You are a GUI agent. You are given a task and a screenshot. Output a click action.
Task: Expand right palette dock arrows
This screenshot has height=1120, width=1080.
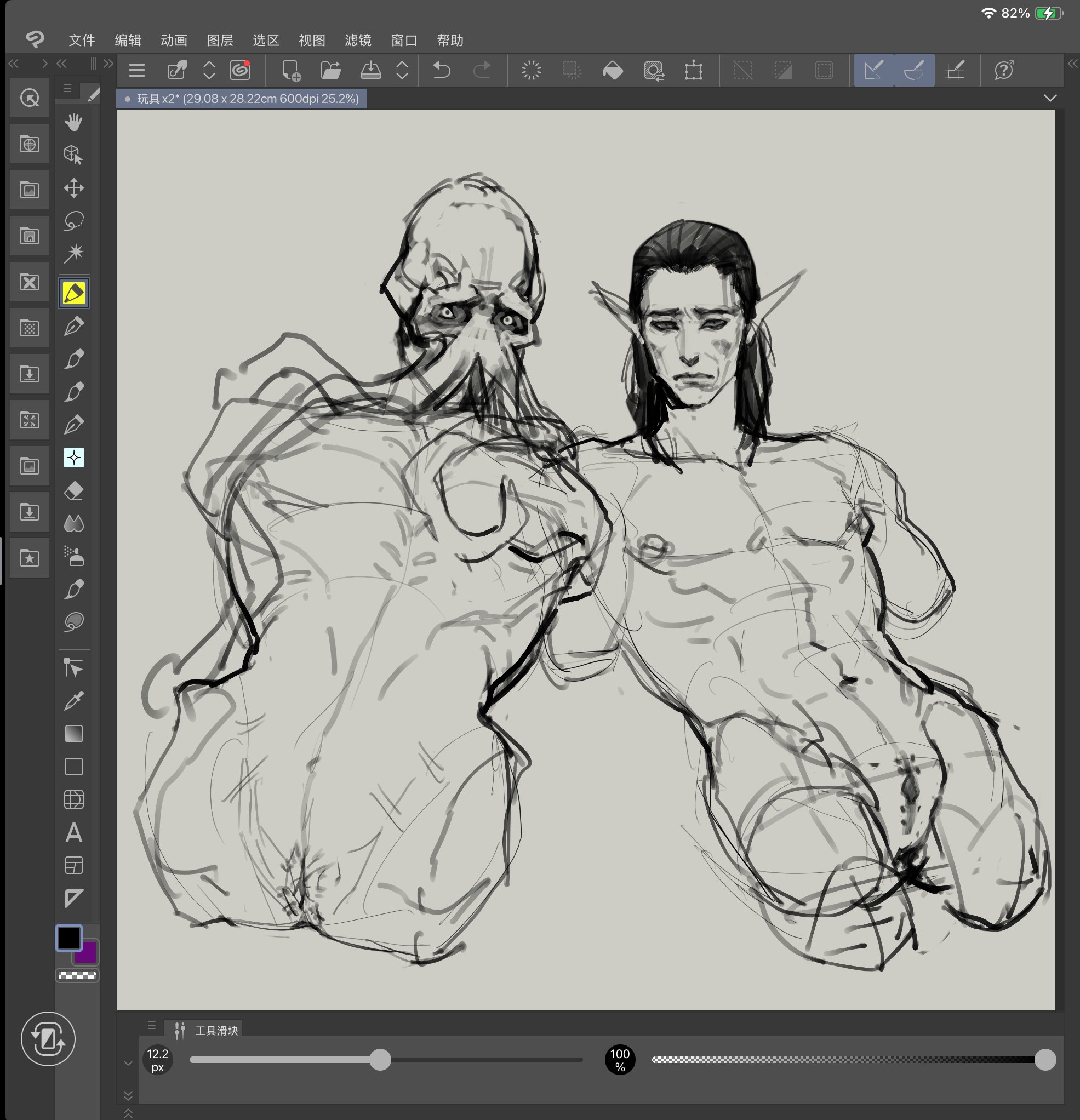pos(1072,64)
